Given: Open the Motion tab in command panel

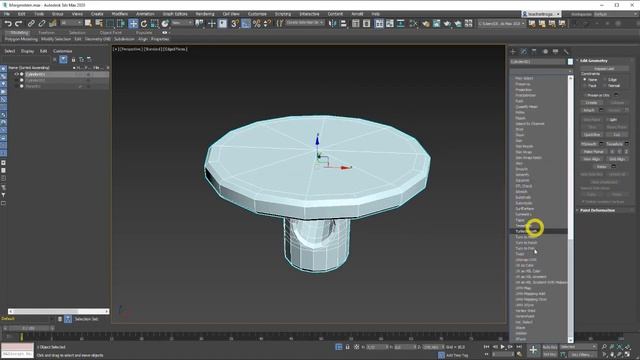Looking at the screenshot, I should tap(545, 51).
